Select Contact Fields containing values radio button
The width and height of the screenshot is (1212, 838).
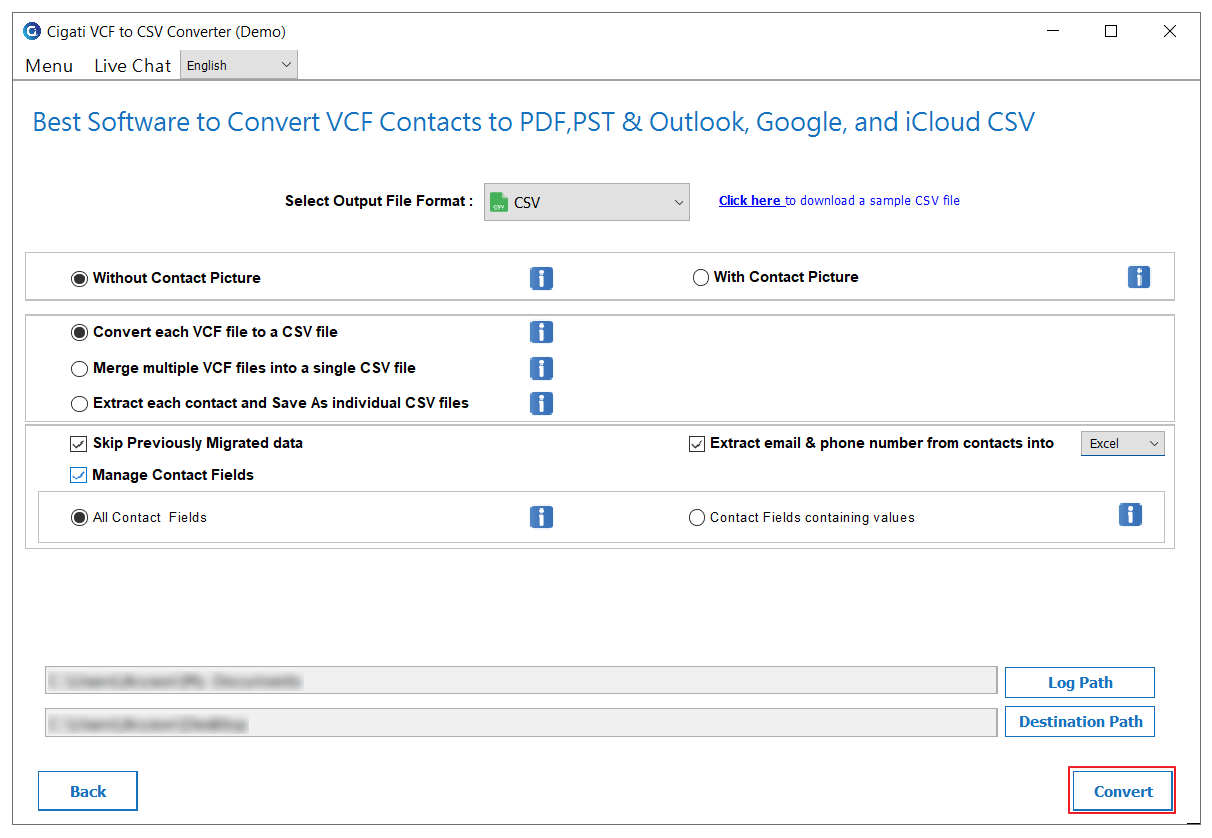click(x=697, y=518)
